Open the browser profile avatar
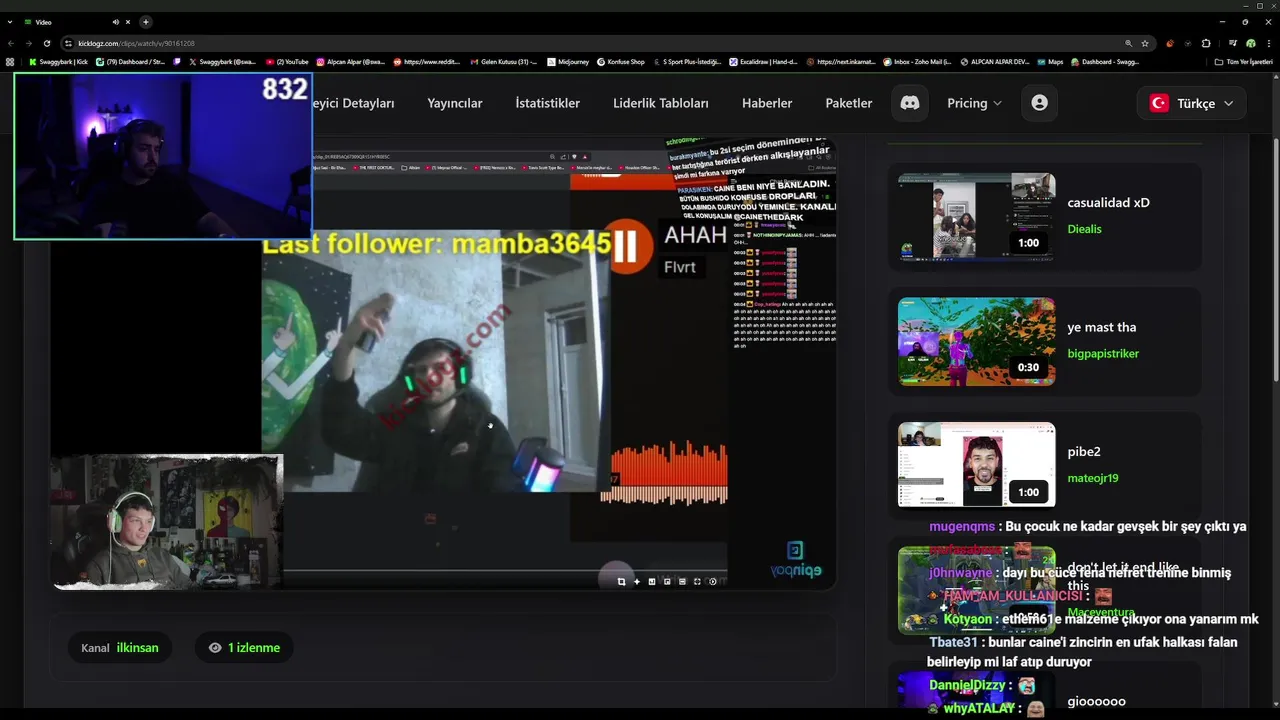 click(x=1250, y=43)
